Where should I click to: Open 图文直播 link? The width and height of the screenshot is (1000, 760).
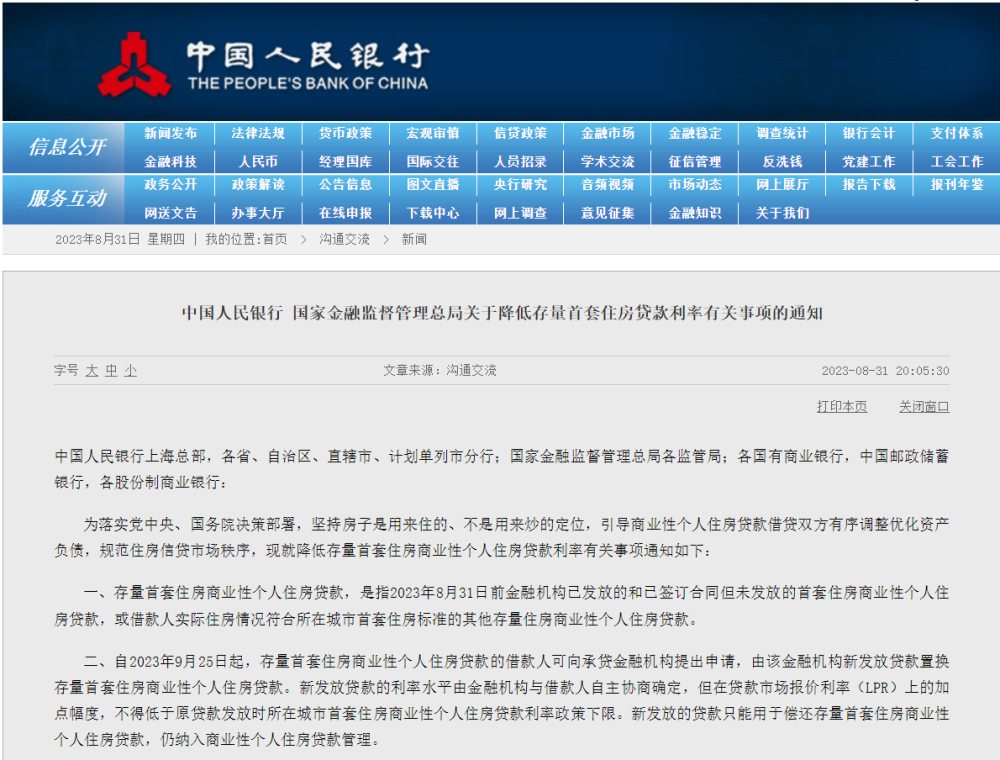click(x=432, y=184)
